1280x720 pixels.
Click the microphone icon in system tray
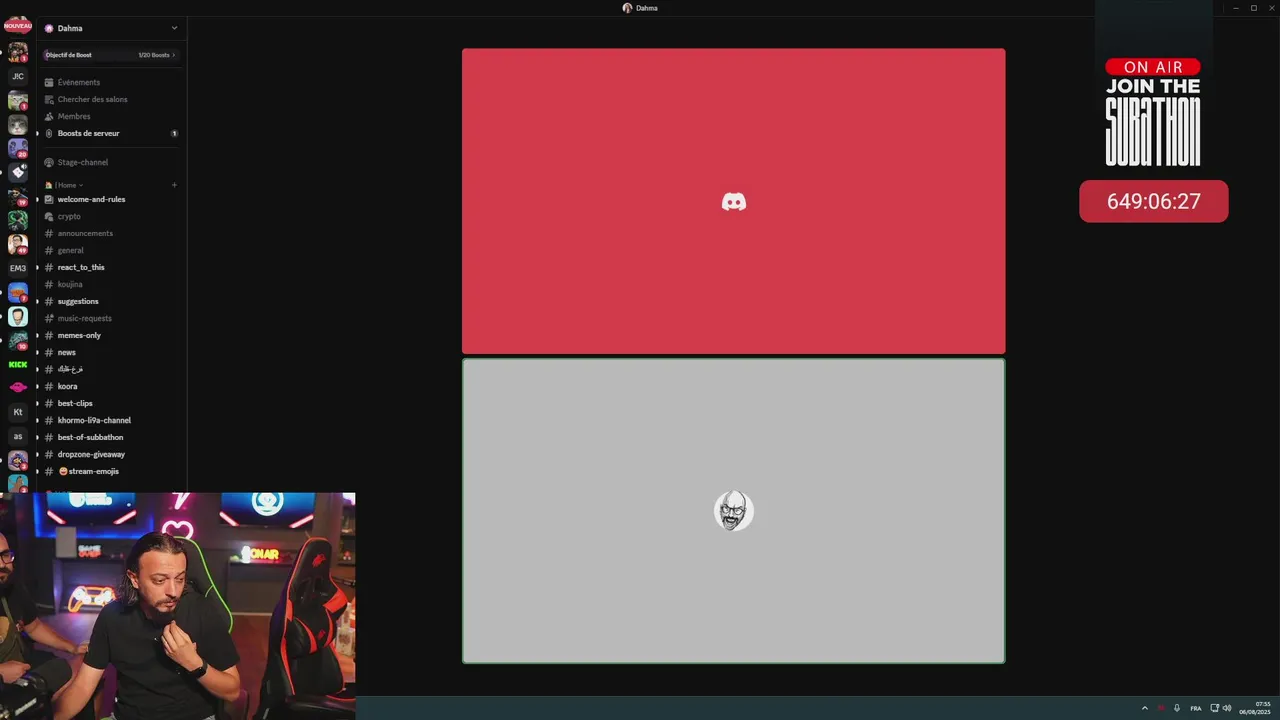(x=1177, y=708)
